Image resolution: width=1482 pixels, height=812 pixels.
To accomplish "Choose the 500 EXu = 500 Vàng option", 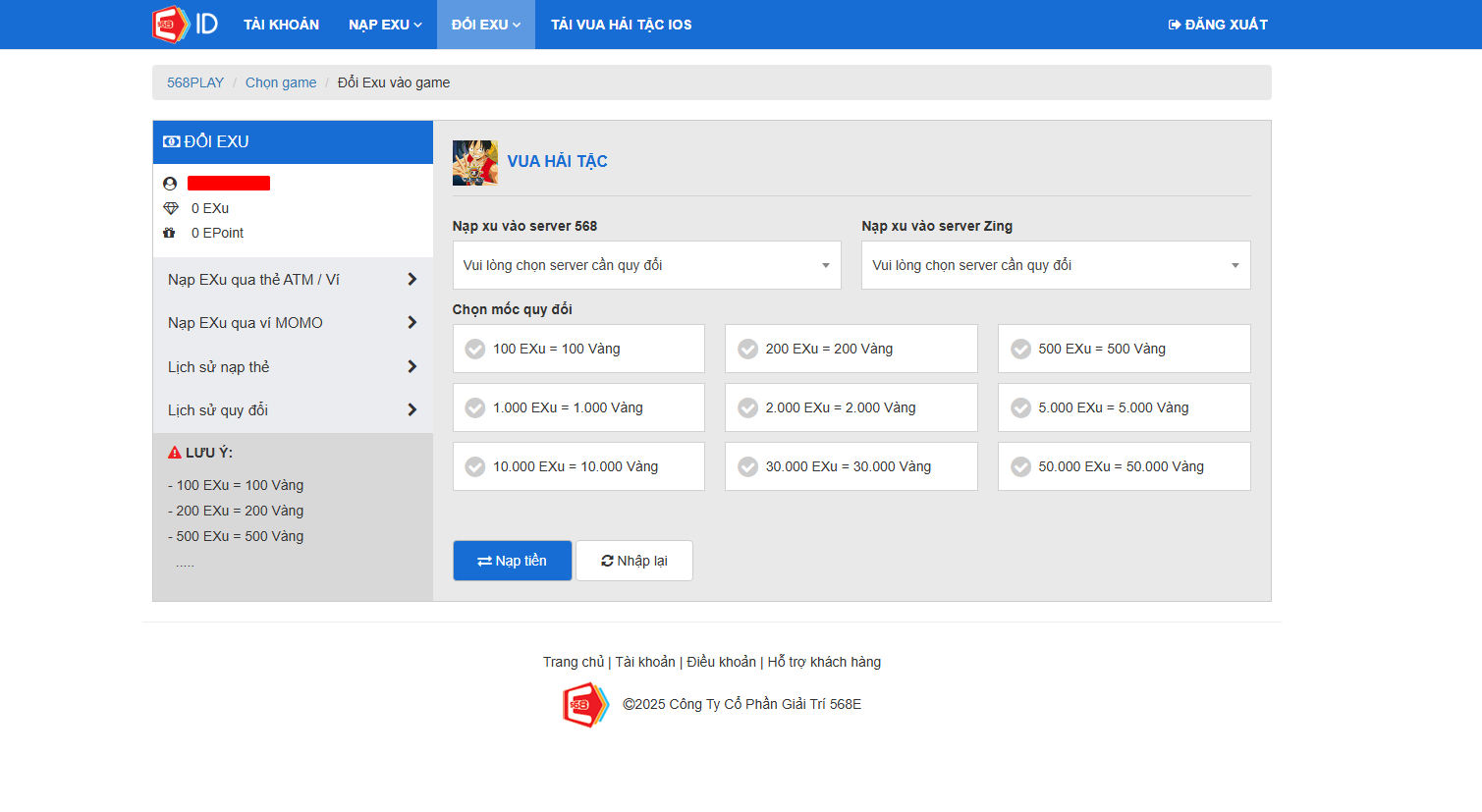I will tap(1125, 349).
